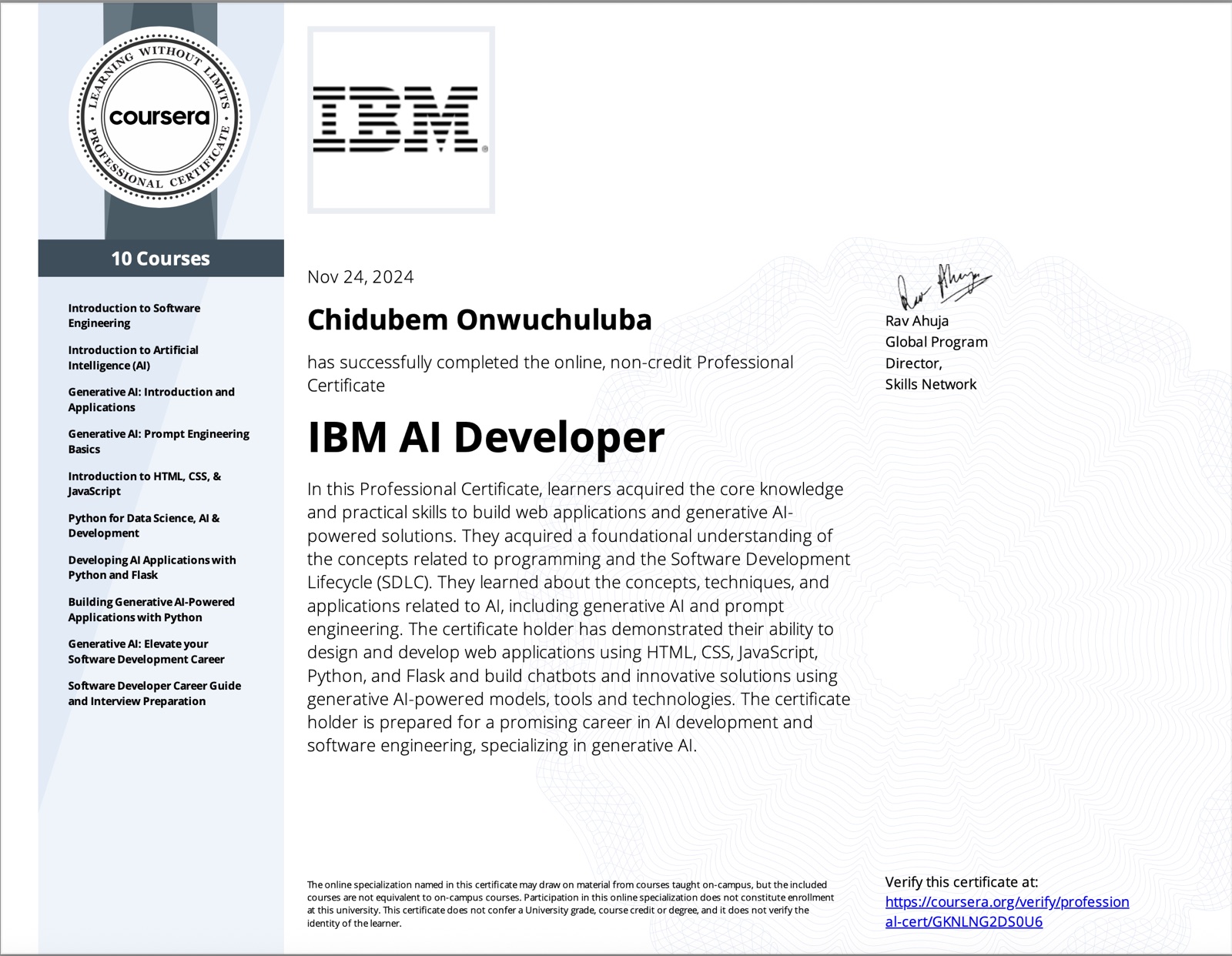Click the IBM logo image
This screenshot has height=956, width=1232.
401,120
